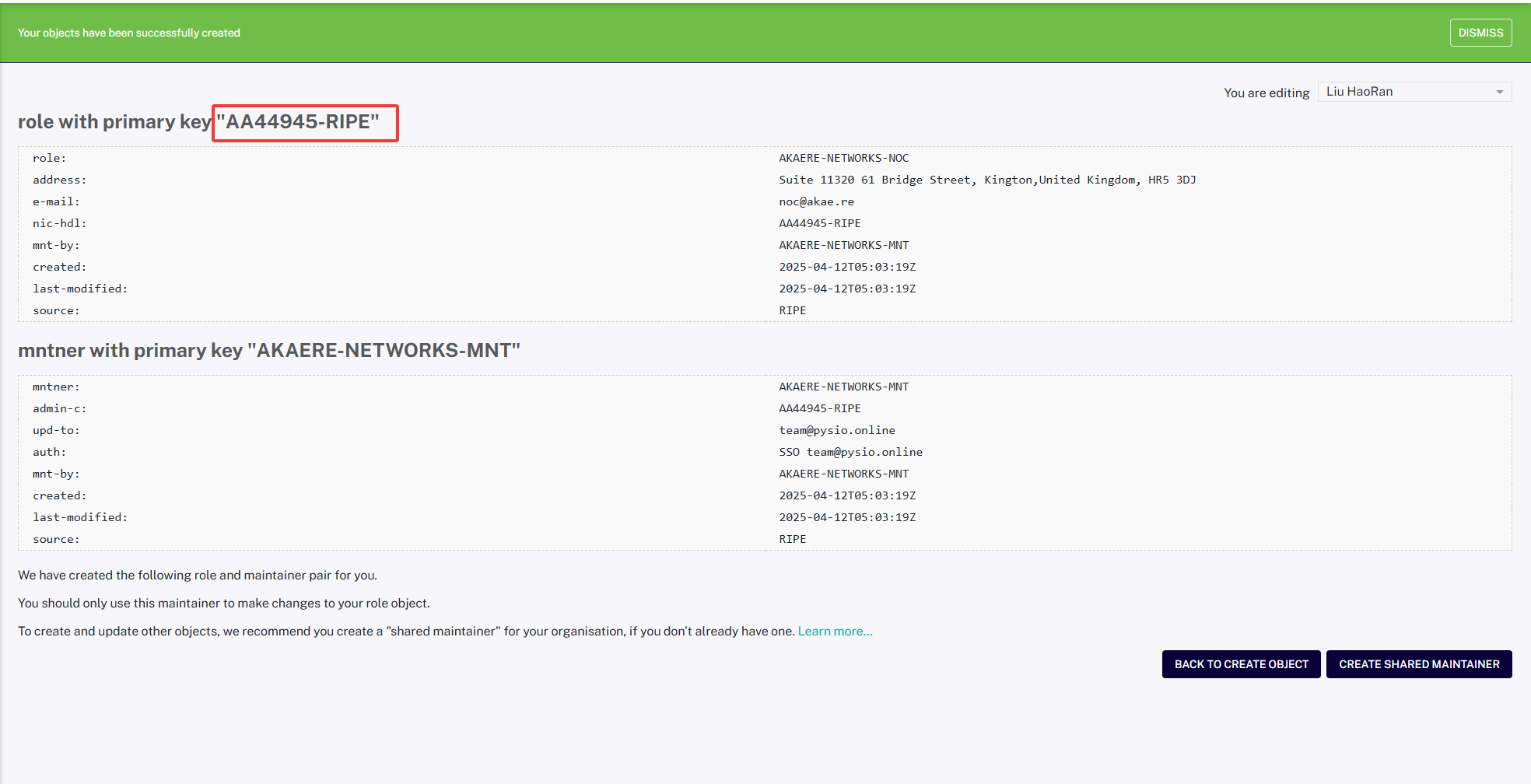Click the created timestamp in role object
1531x784 pixels.
[x=847, y=267]
